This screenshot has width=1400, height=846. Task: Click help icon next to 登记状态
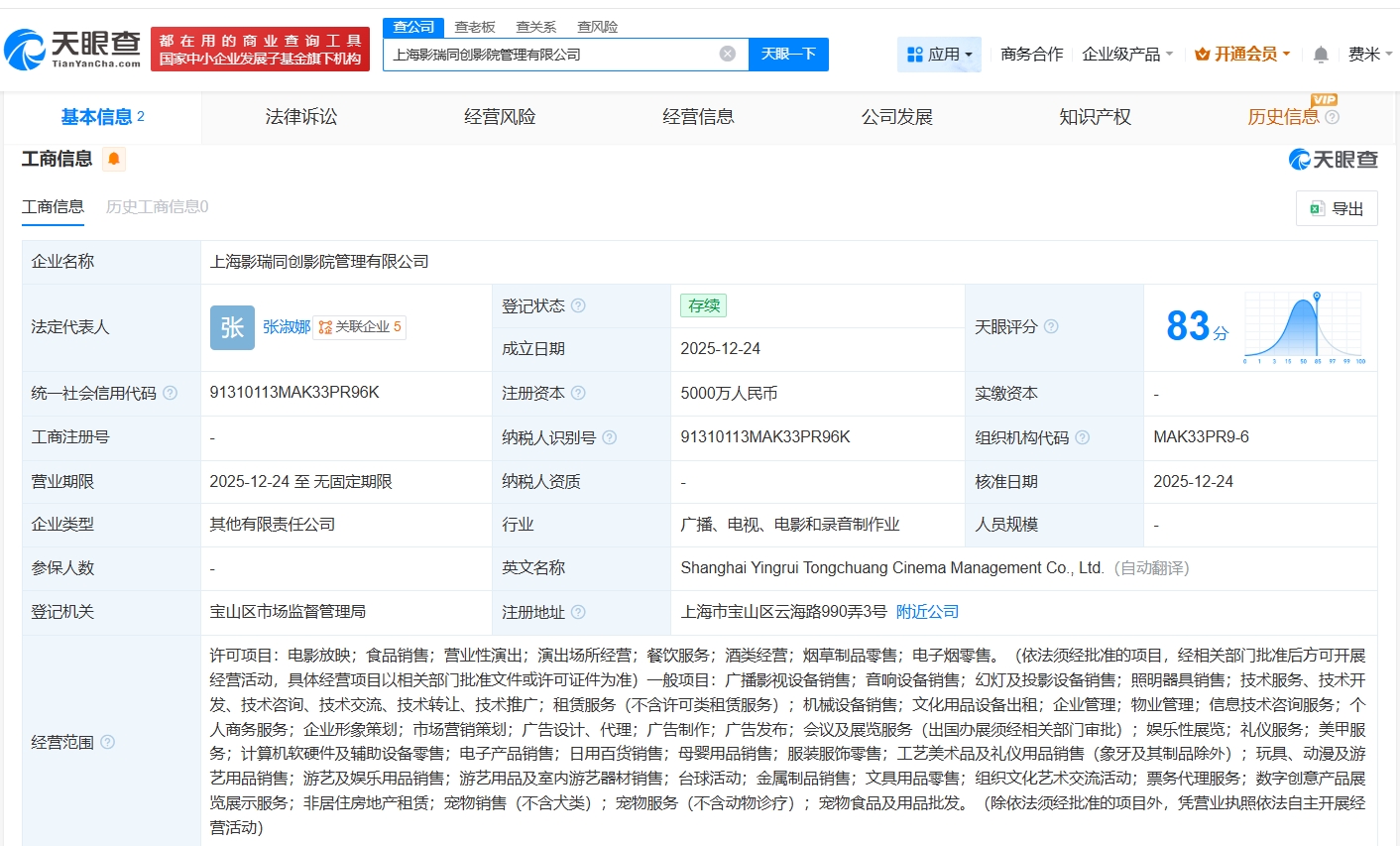click(x=578, y=305)
